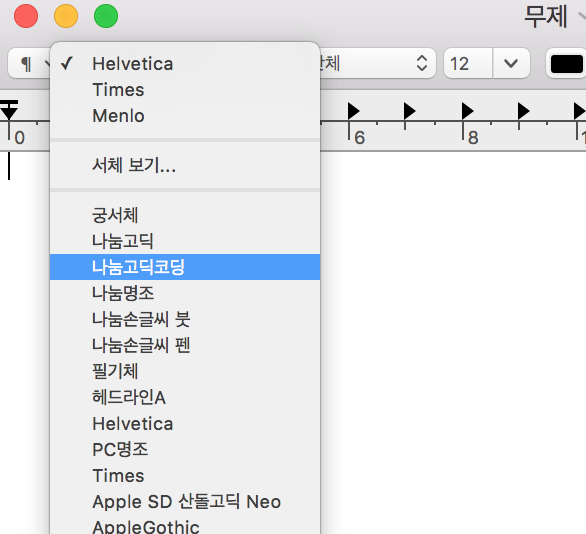586x534 pixels.
Task: Choose Helvetica below 헤드라인A in all fonts
Action: 185,423
